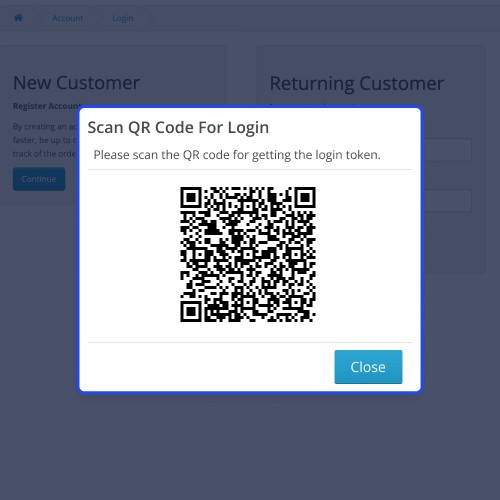Click the scan instruction text in the dialog

[237, 155]
